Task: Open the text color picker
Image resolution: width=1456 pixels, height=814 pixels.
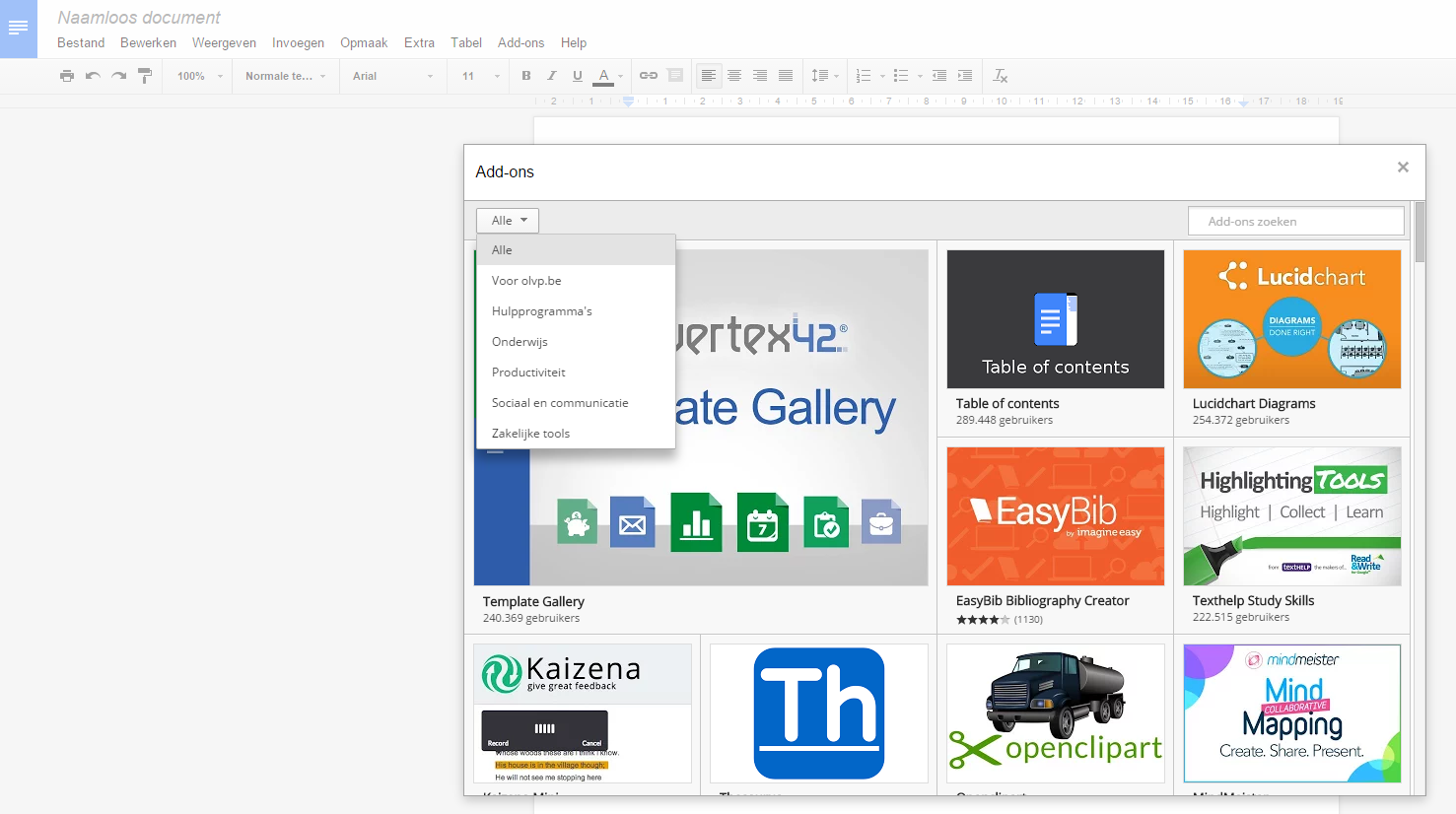Action: coord(607,76)
